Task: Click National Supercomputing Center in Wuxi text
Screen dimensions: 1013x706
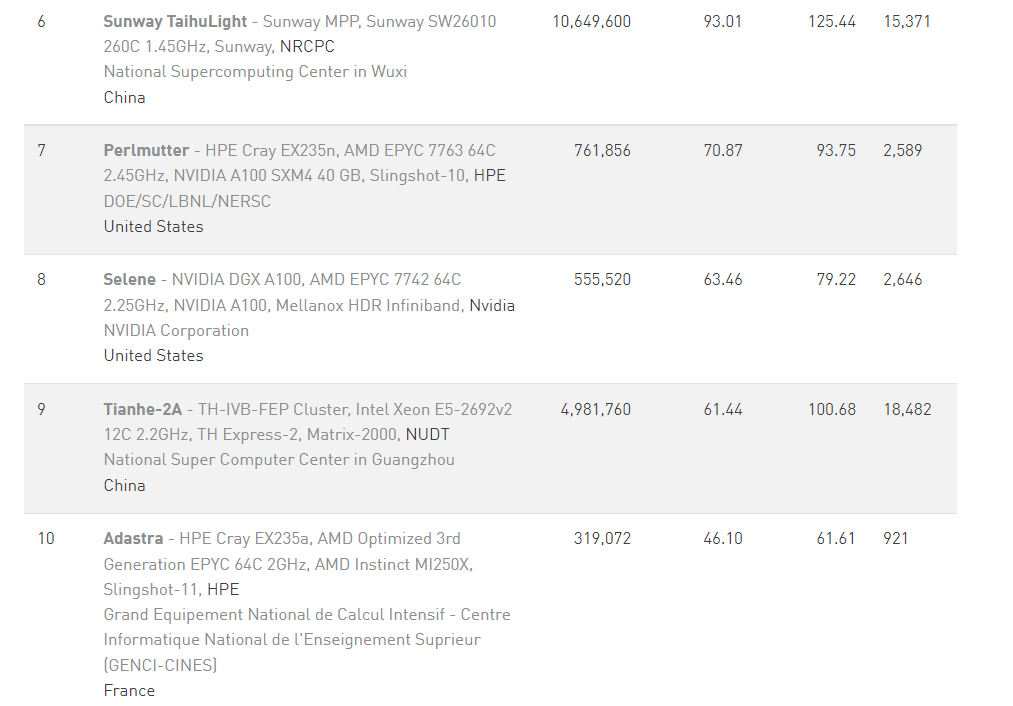Action: pos(255,72)
